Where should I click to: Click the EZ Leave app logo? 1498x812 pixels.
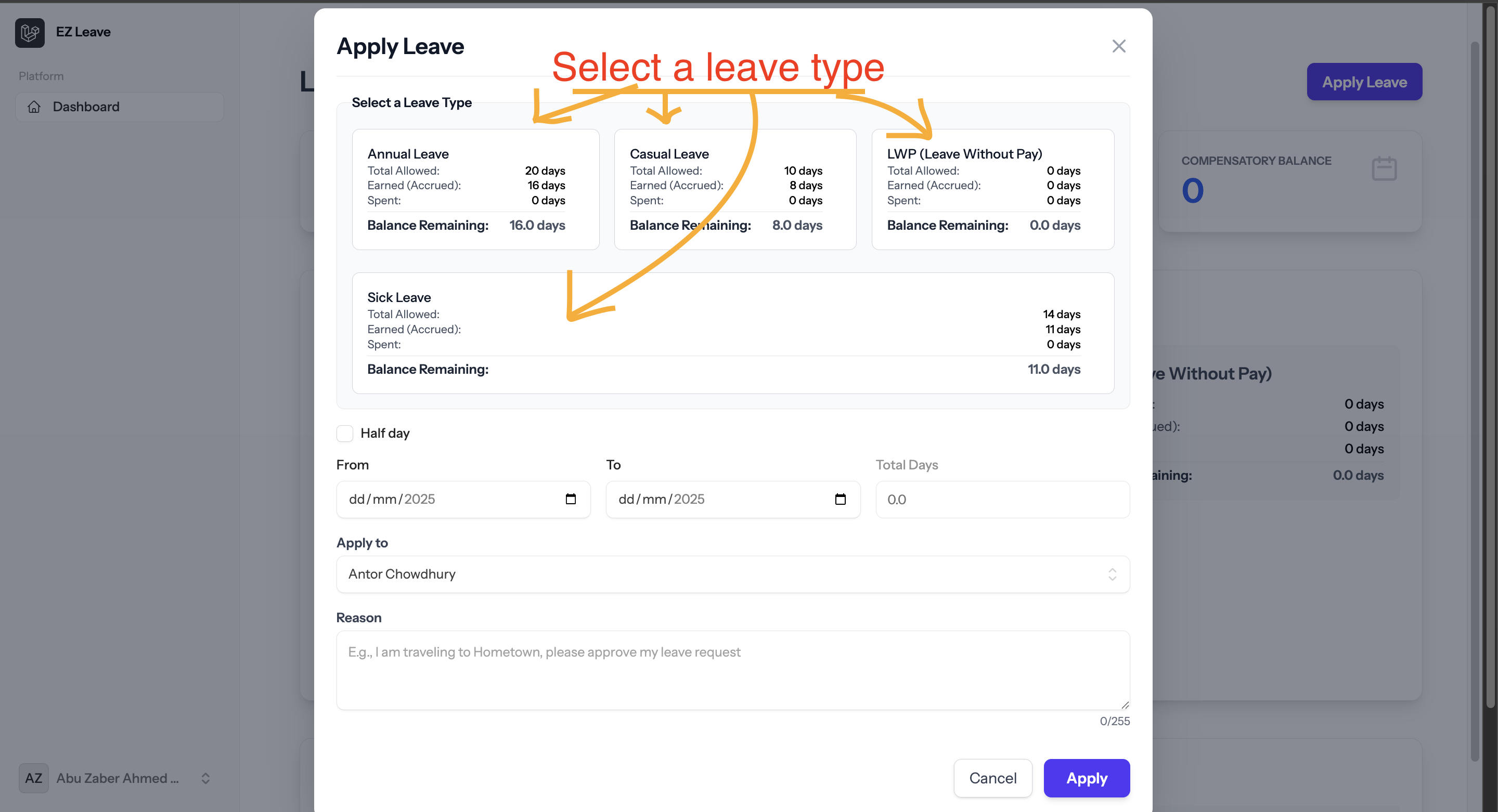coord(30,33)
